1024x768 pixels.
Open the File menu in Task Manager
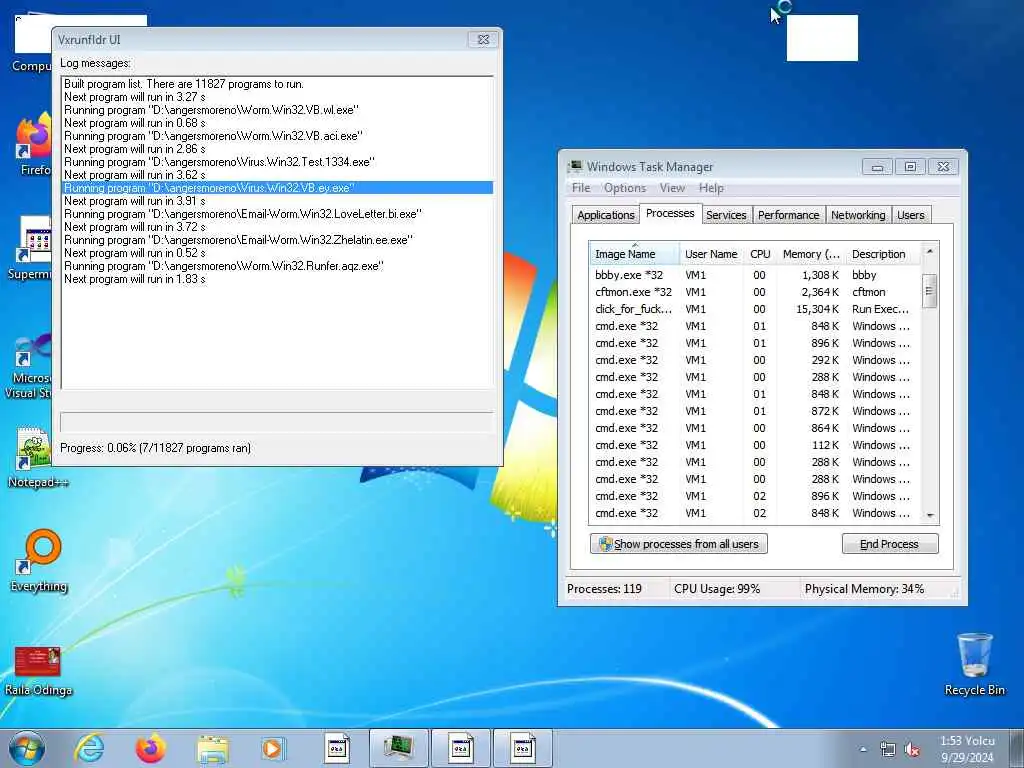coord(581,188)
